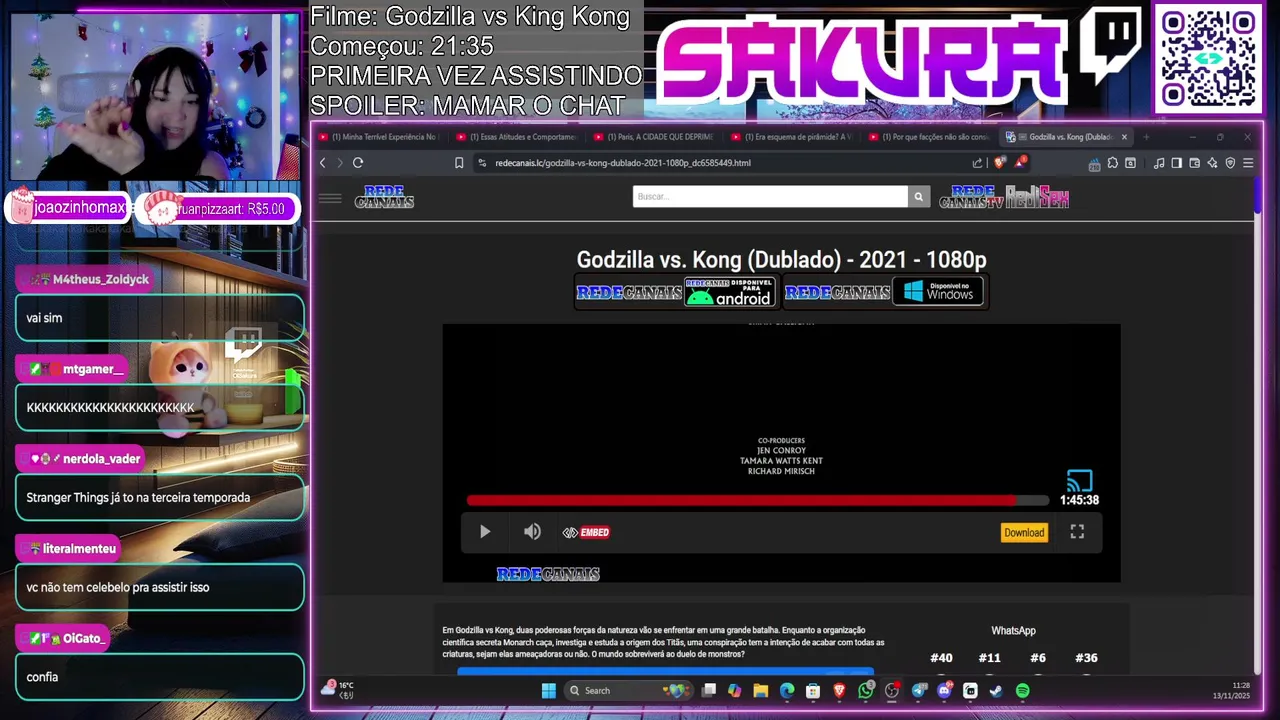Screen dimensions: 1280x720
Task: Open Spotify from the taskbar
Action: point(1022,690)
